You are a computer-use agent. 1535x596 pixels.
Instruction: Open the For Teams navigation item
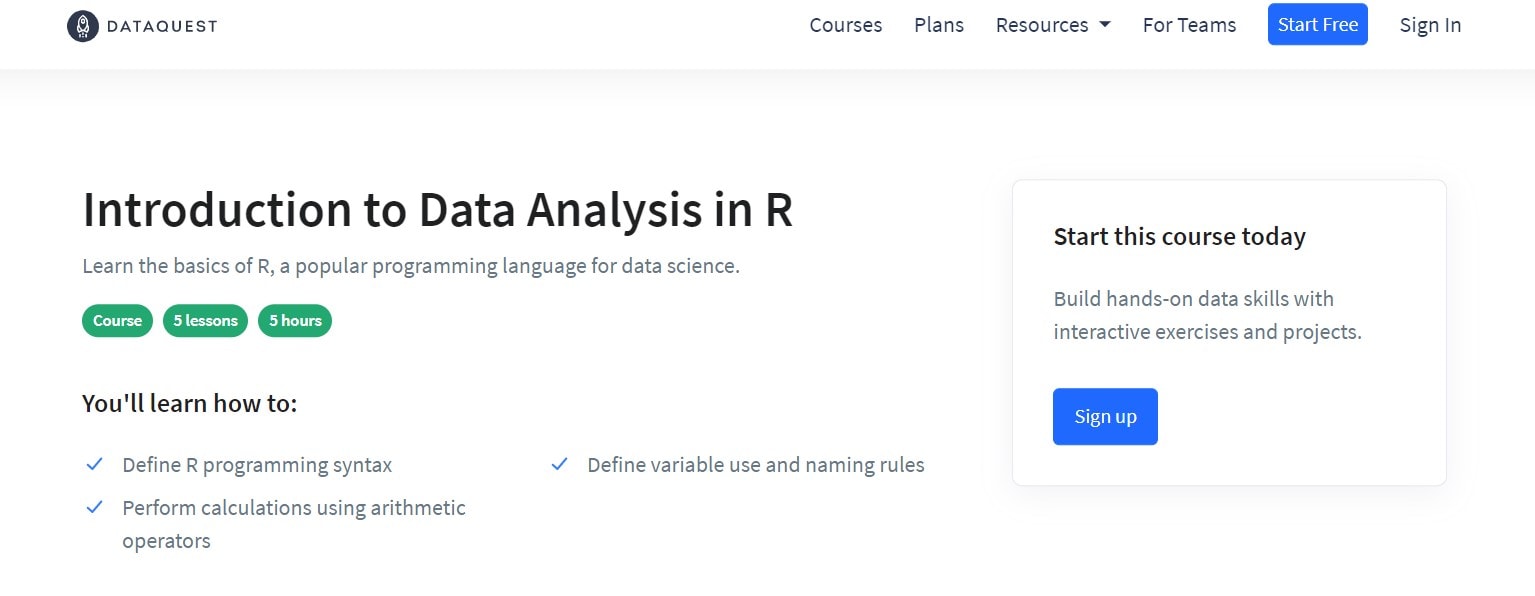coord(1189,25)
